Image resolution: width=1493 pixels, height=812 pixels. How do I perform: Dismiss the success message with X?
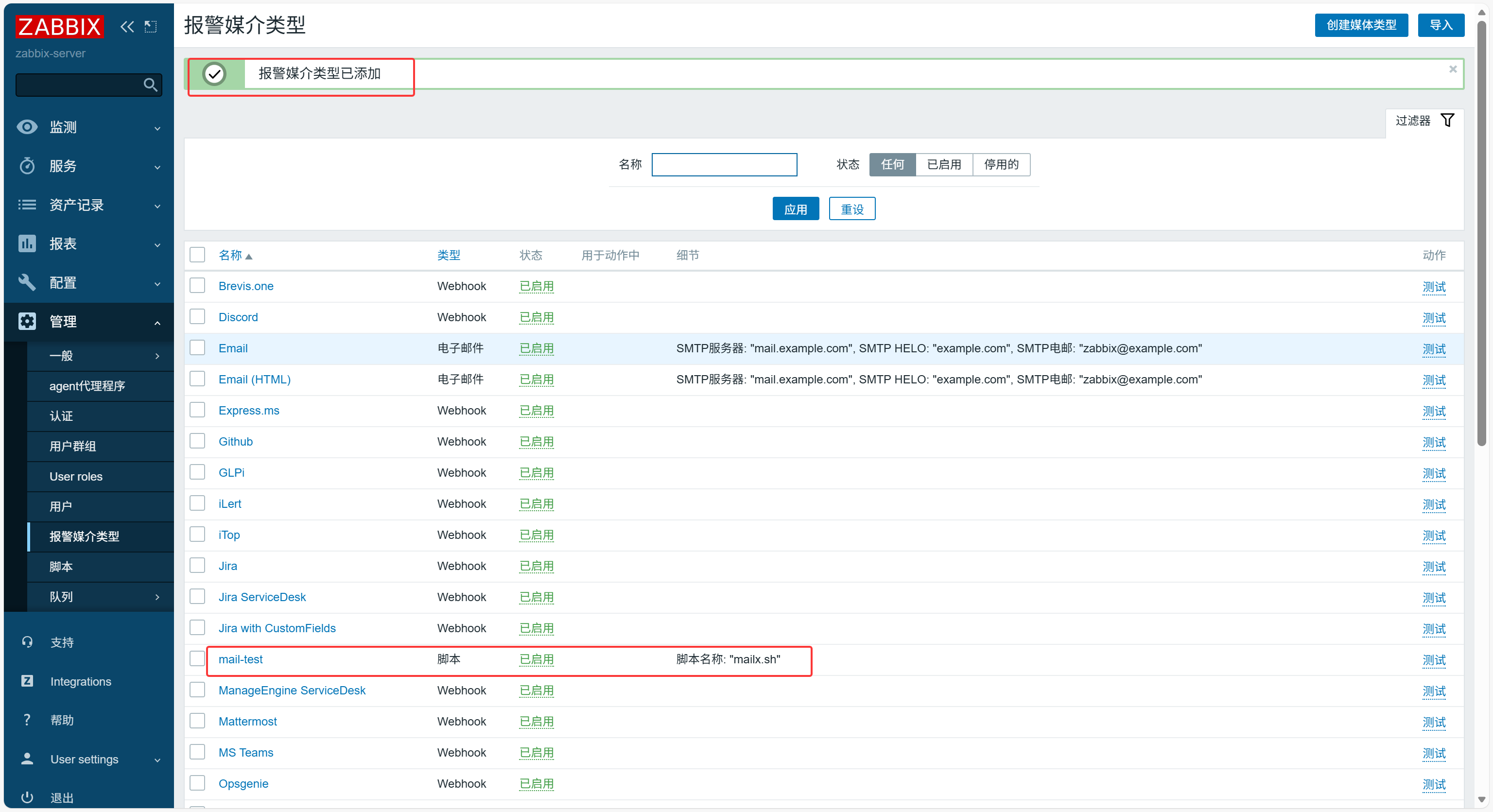(x=1453, y=69)
